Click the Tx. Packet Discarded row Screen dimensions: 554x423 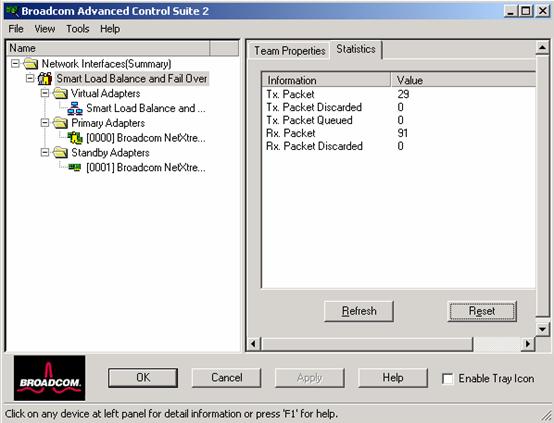[x=399, y=107]
